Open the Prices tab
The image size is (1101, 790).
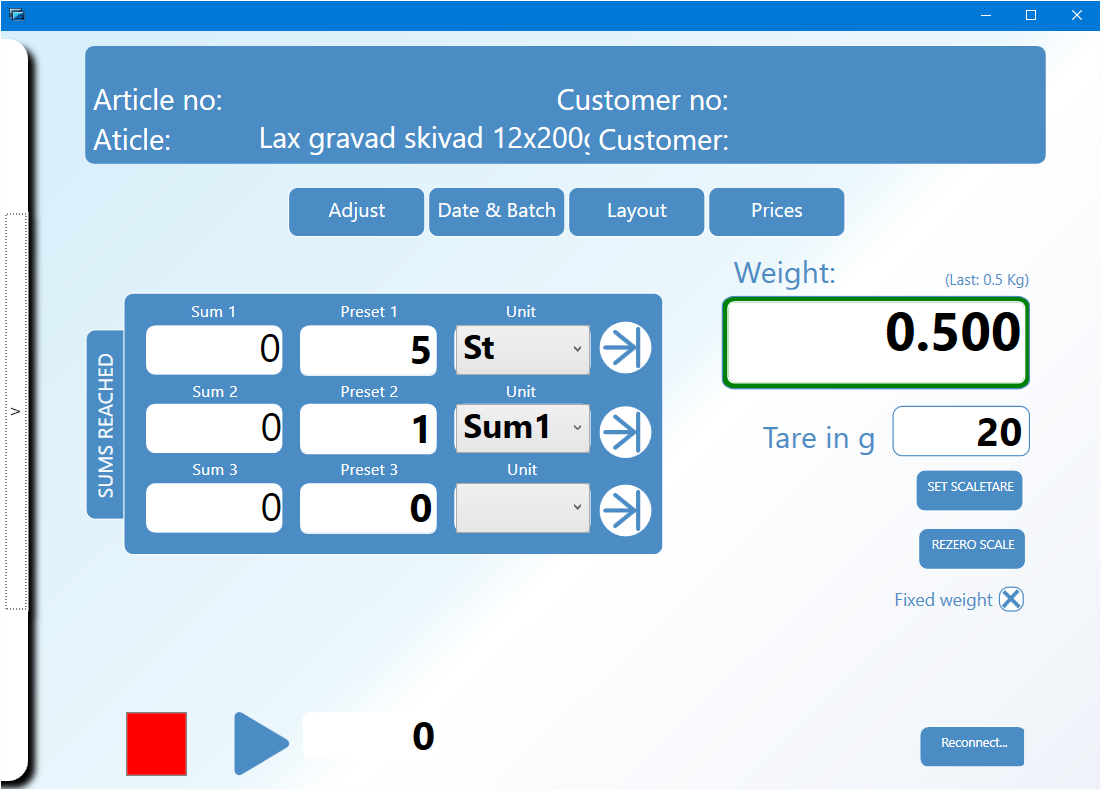click(x=777, y=211)
